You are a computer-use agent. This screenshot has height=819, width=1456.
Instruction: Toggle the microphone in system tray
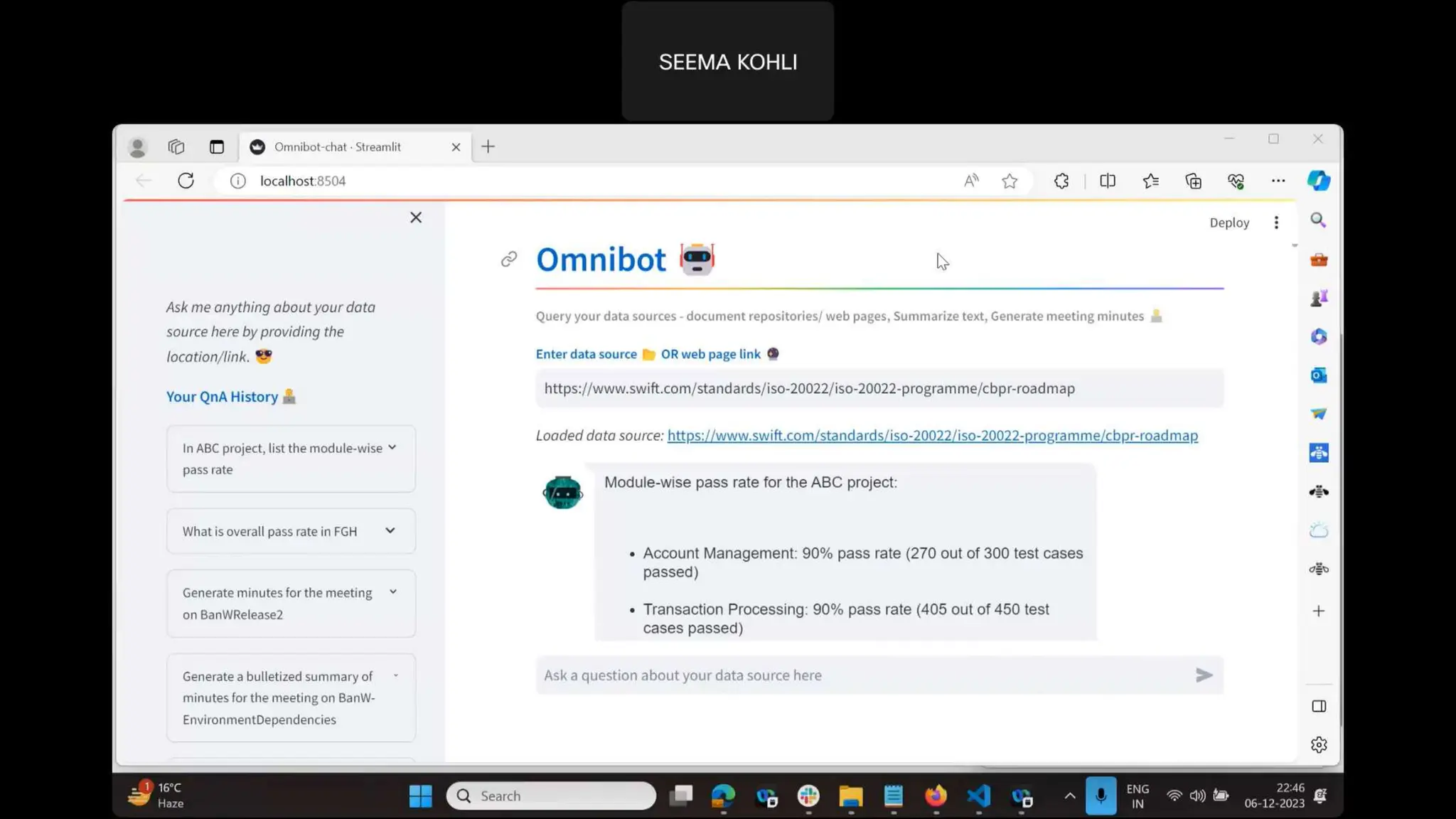(x=1101, y=796)
